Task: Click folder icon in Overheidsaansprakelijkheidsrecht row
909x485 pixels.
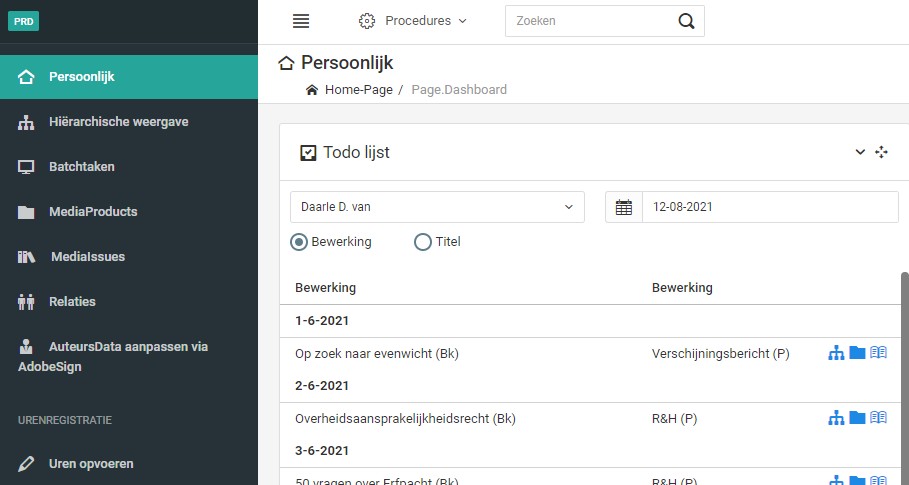Action: pyautogui.click(x=857, y=418)
